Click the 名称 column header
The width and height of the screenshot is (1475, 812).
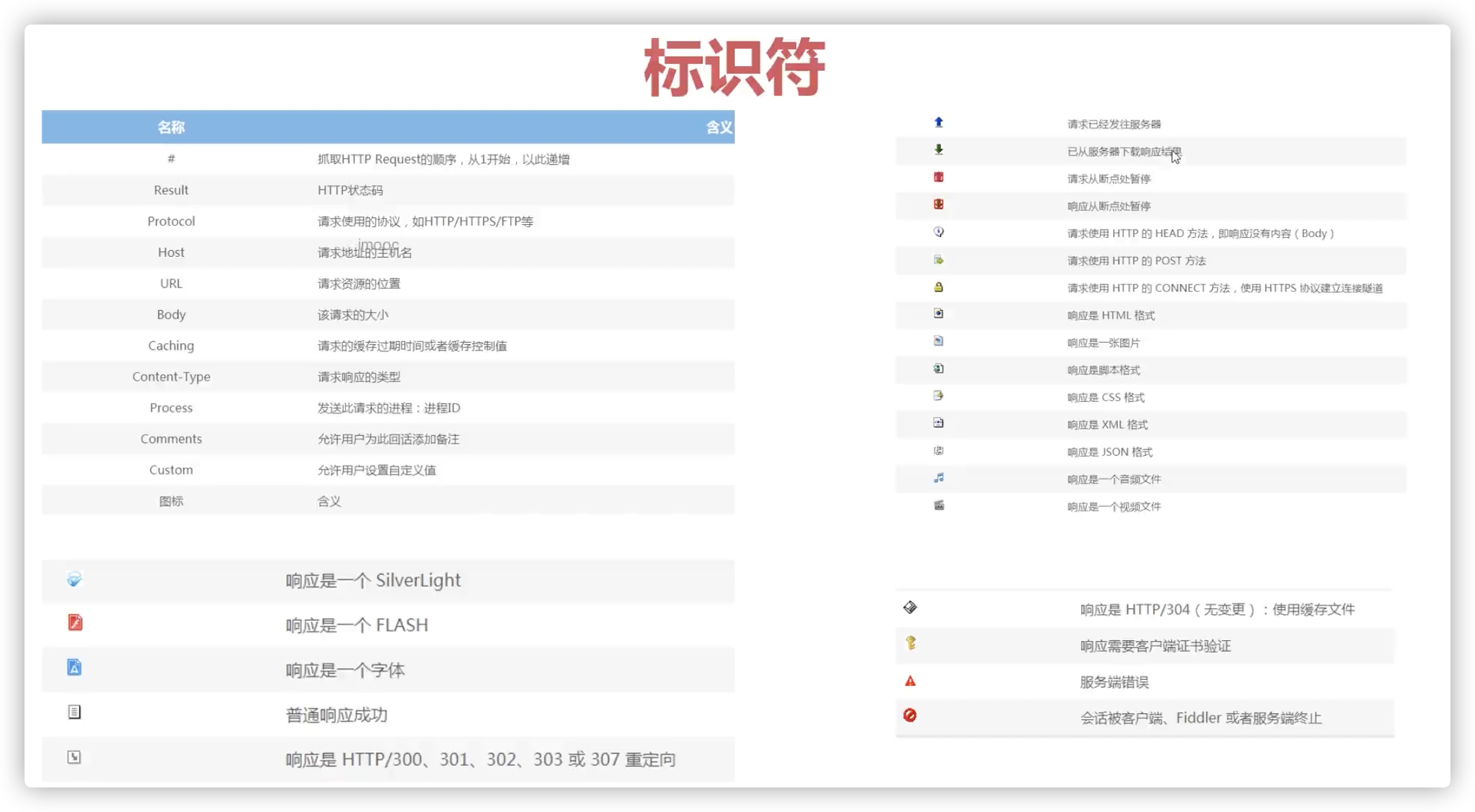(171, 127)
